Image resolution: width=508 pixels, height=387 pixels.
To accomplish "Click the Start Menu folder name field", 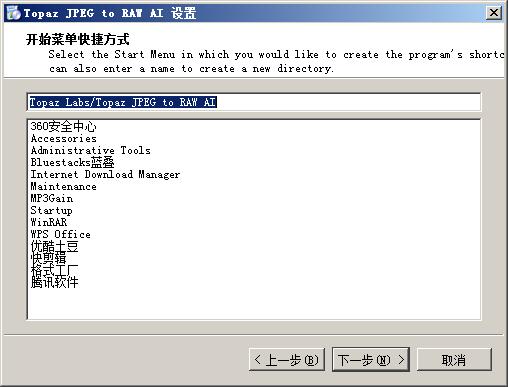I will pyautogui.click(x=254, y=102).
